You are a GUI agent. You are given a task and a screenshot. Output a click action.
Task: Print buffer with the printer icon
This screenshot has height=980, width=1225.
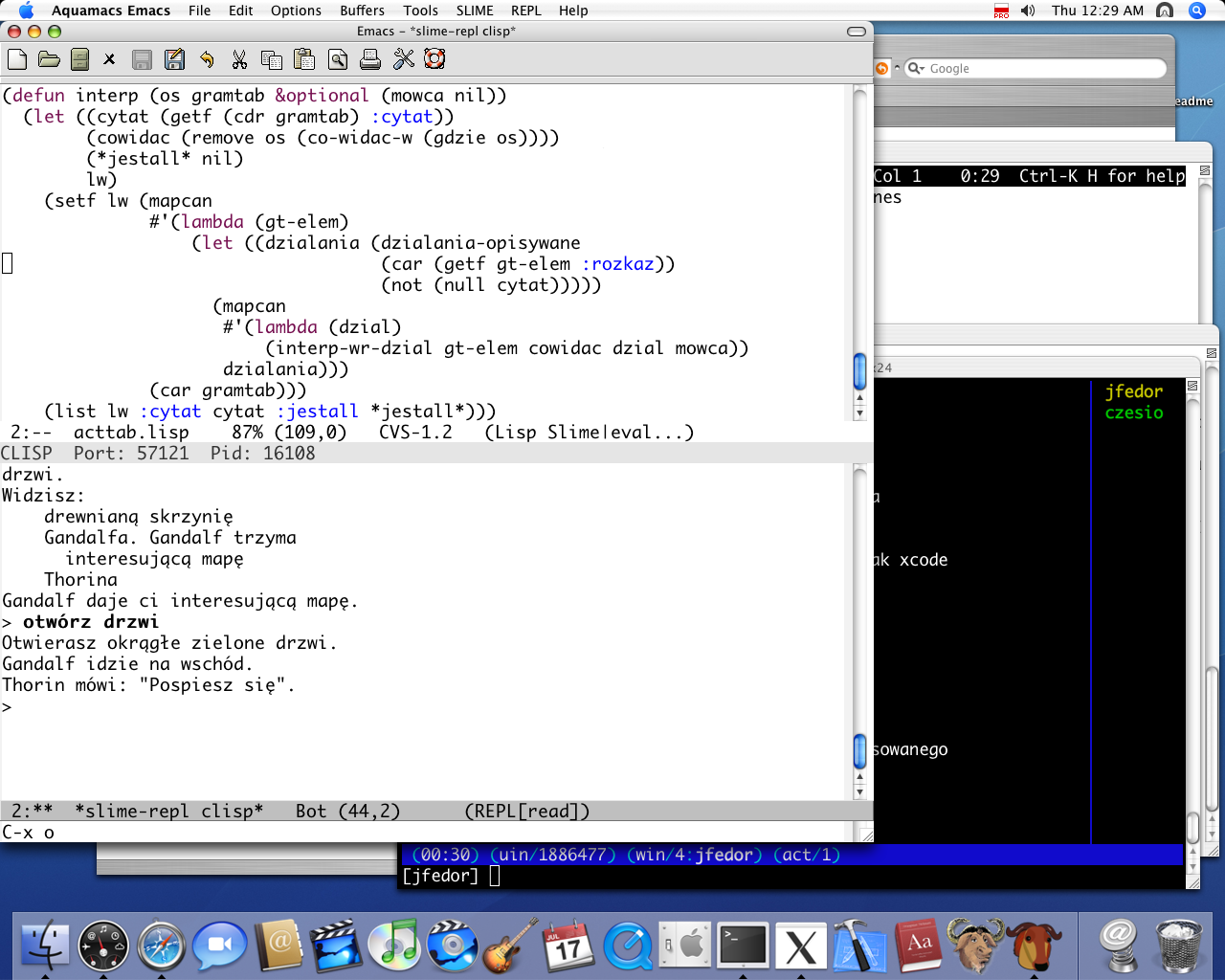point(370,59)
